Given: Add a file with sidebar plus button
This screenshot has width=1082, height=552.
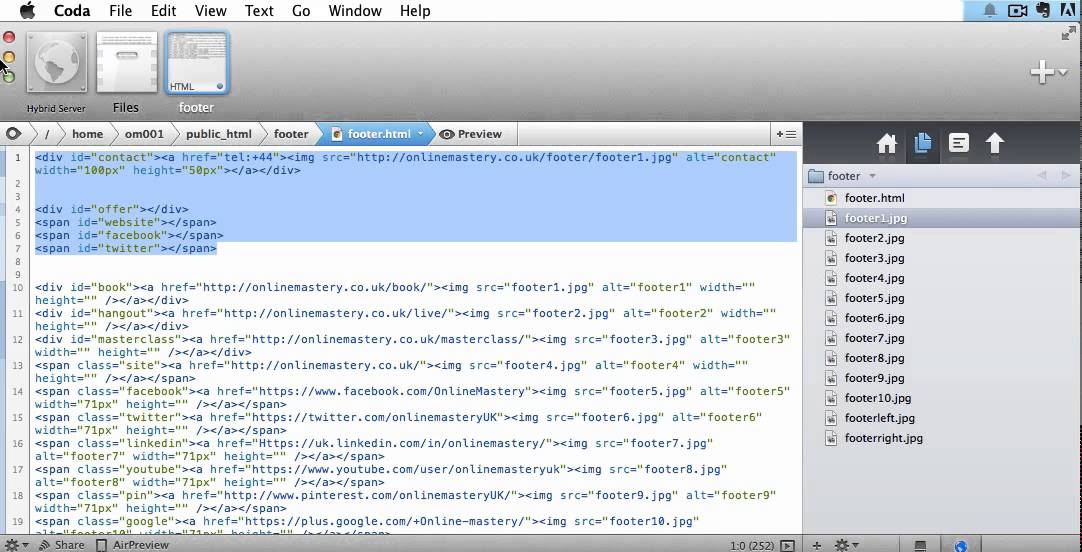Looking at the screenshot, I should point(816,546).
